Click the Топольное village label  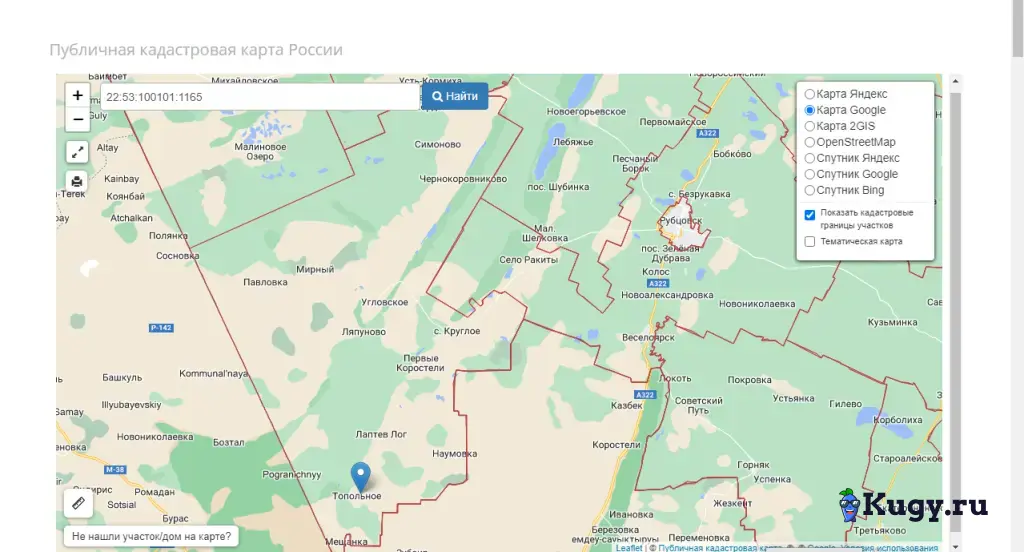click(357, 496)
